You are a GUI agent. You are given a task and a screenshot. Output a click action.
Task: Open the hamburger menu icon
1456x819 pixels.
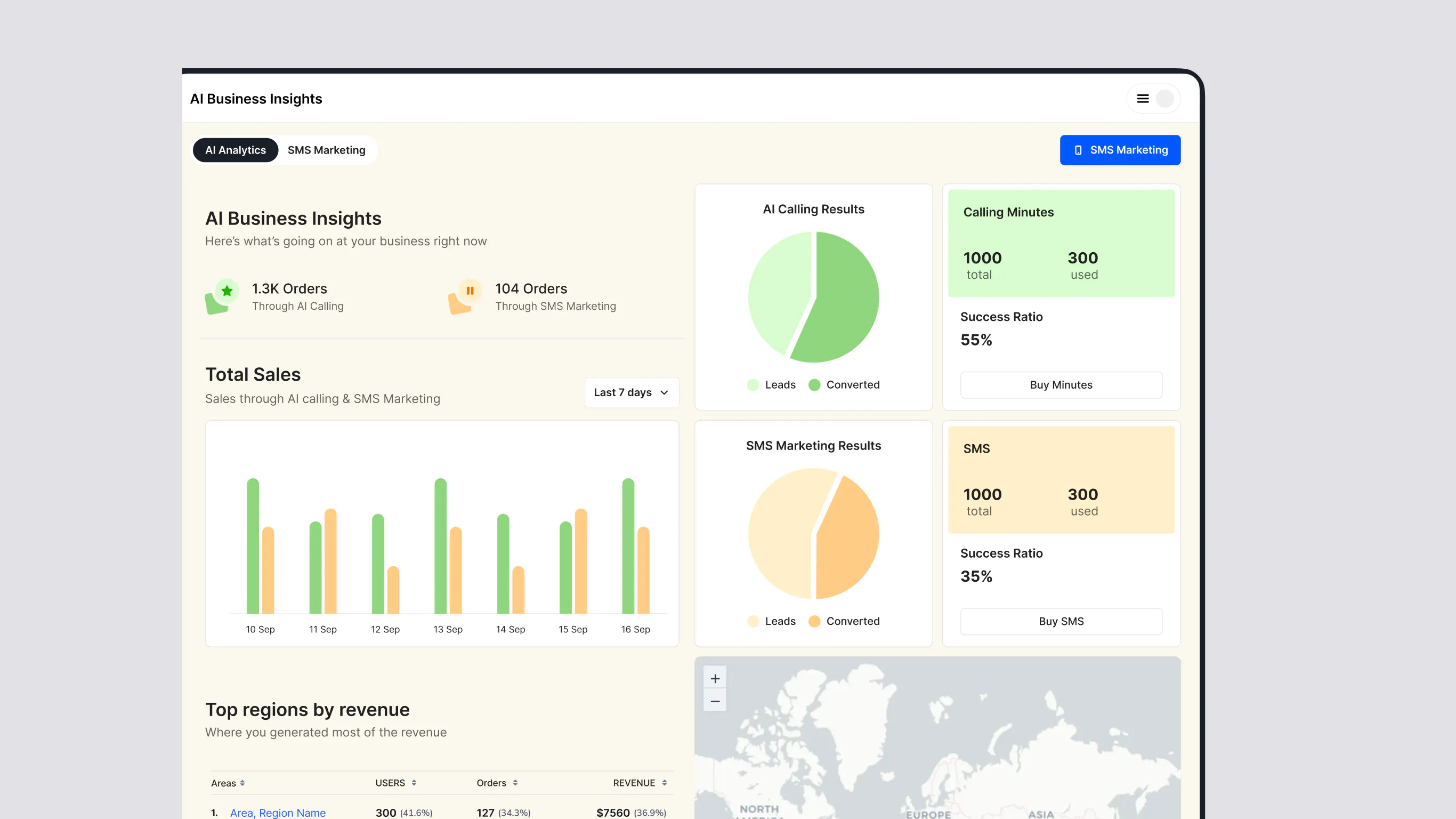tap(1142, 99)
